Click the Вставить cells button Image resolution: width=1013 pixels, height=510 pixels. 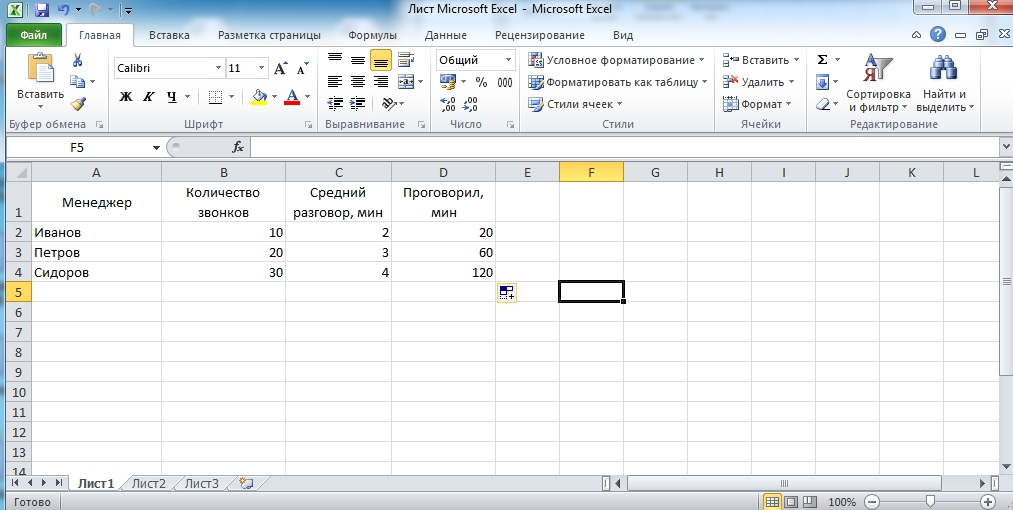click(761, 60)
